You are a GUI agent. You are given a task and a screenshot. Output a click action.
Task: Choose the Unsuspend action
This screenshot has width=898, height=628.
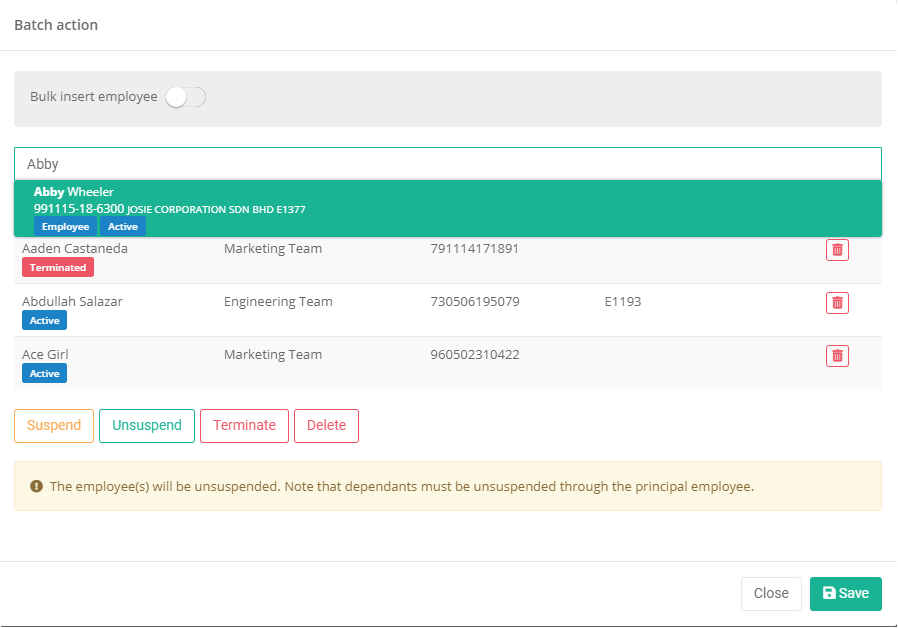coord(146,425)
